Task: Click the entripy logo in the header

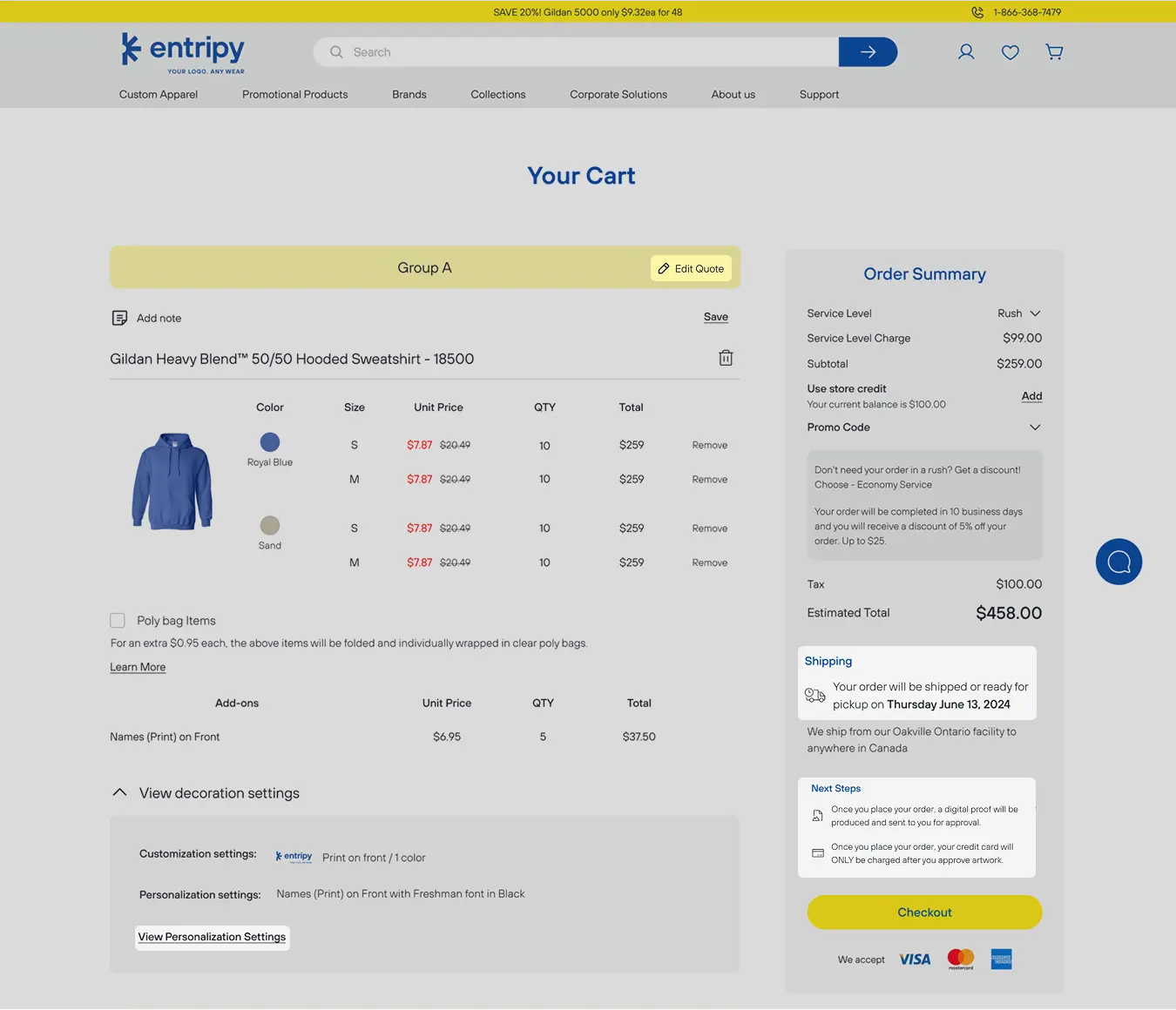Action: click(x=183, y=53)
